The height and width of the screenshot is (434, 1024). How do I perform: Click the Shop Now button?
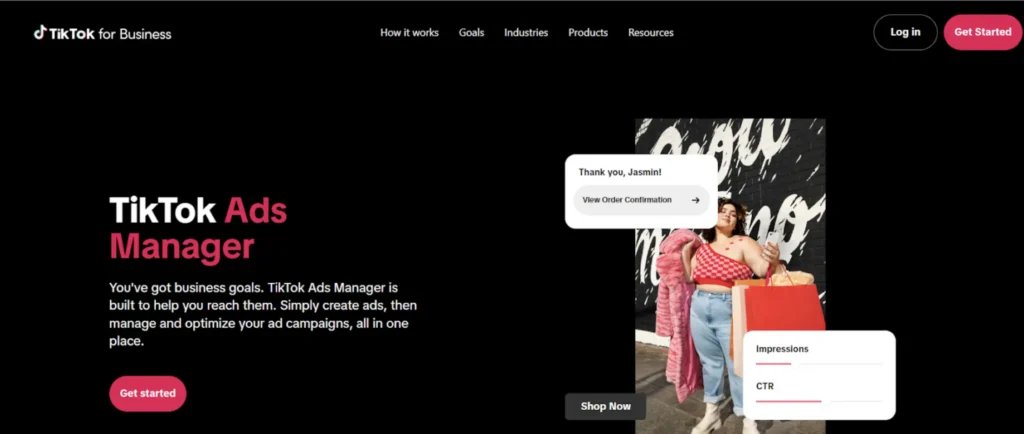[605, 407]
